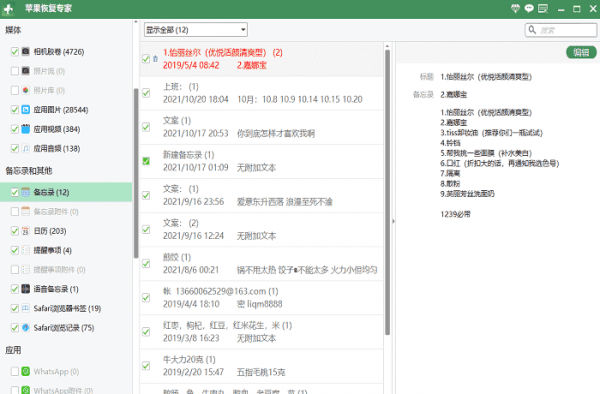The height and width of the screenshot is (394, 600).
Task: Click the app videos icon 应用视频
Action: 25,129
